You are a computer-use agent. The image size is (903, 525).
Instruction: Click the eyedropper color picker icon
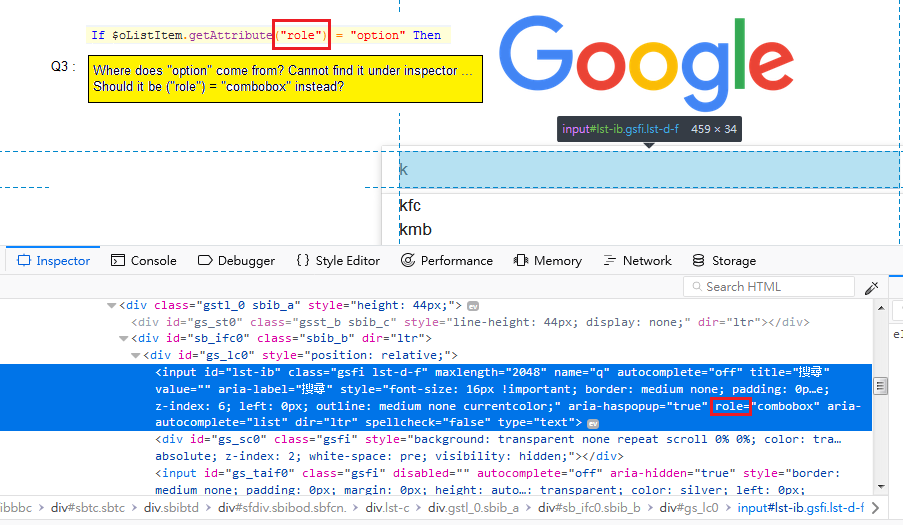click(x=871, y=287)
